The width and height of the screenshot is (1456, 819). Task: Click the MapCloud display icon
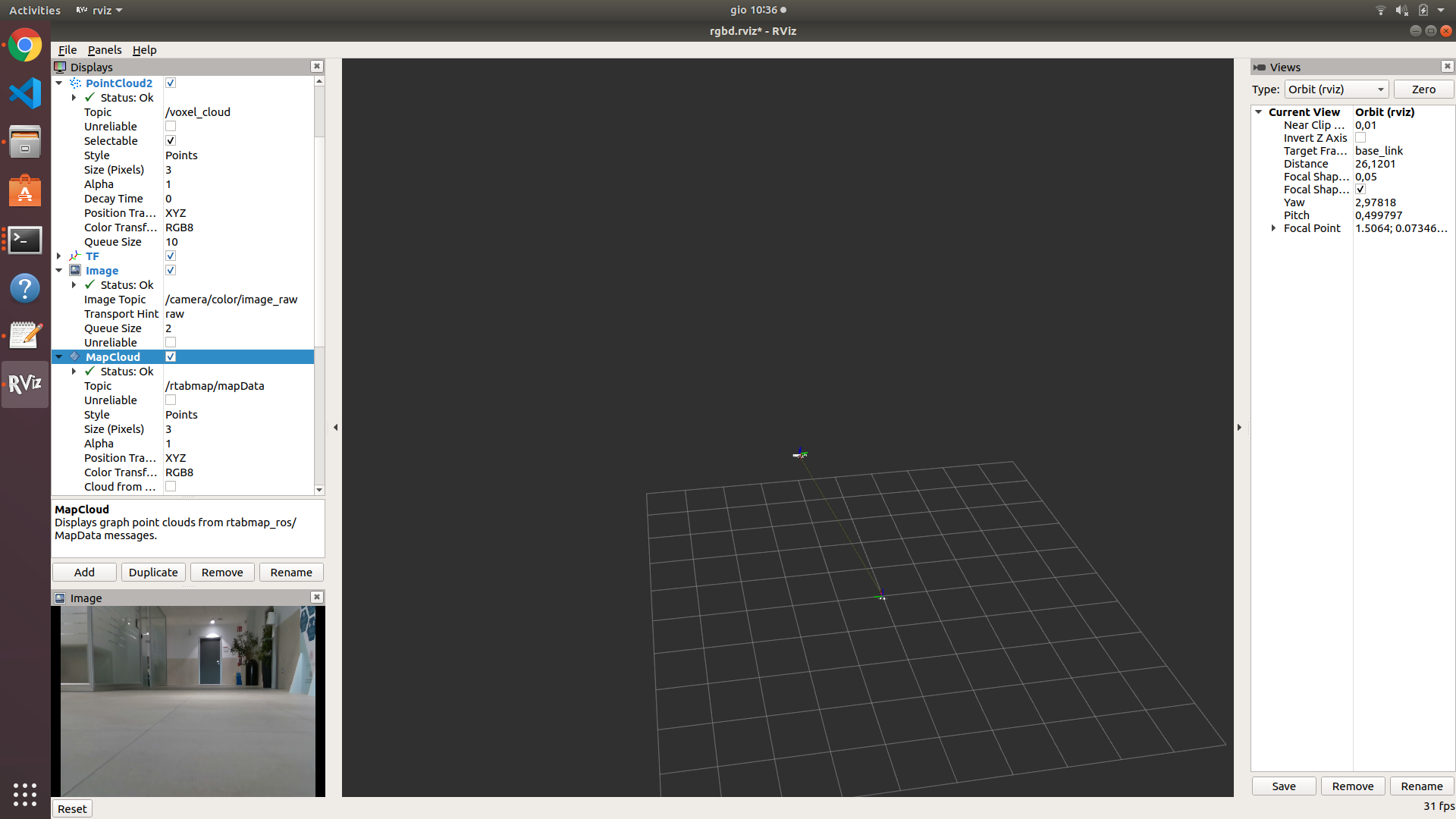click(x=75, y=356)
